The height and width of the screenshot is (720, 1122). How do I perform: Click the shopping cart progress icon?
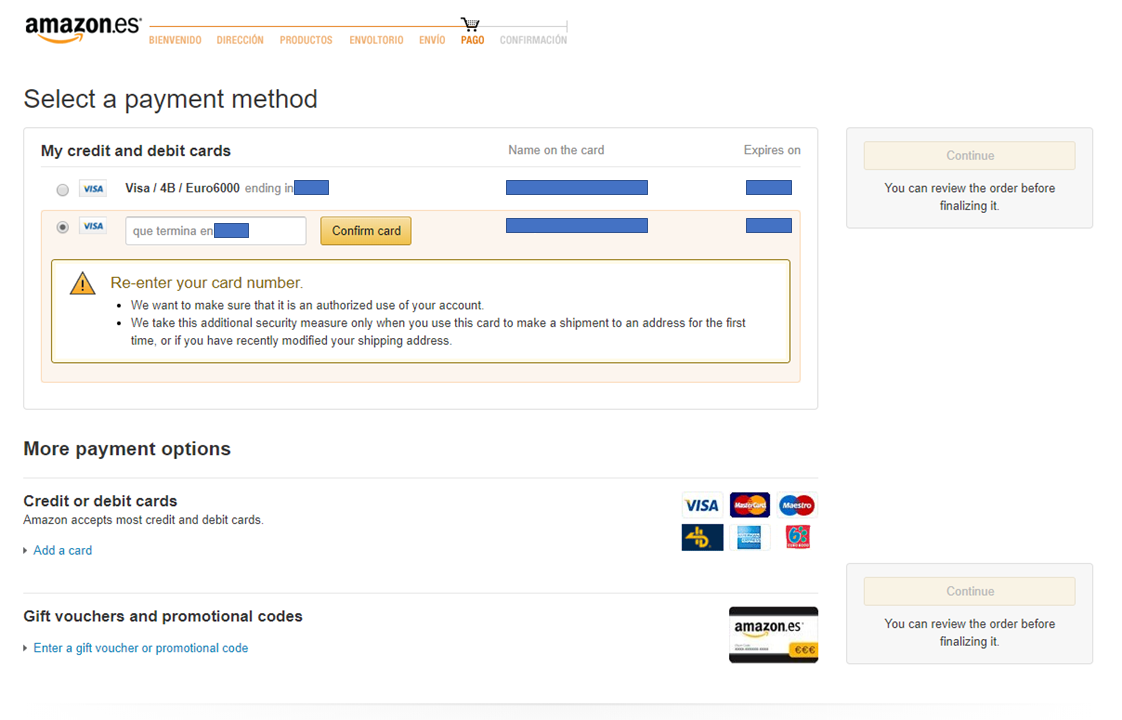click(x=470, y=24)
